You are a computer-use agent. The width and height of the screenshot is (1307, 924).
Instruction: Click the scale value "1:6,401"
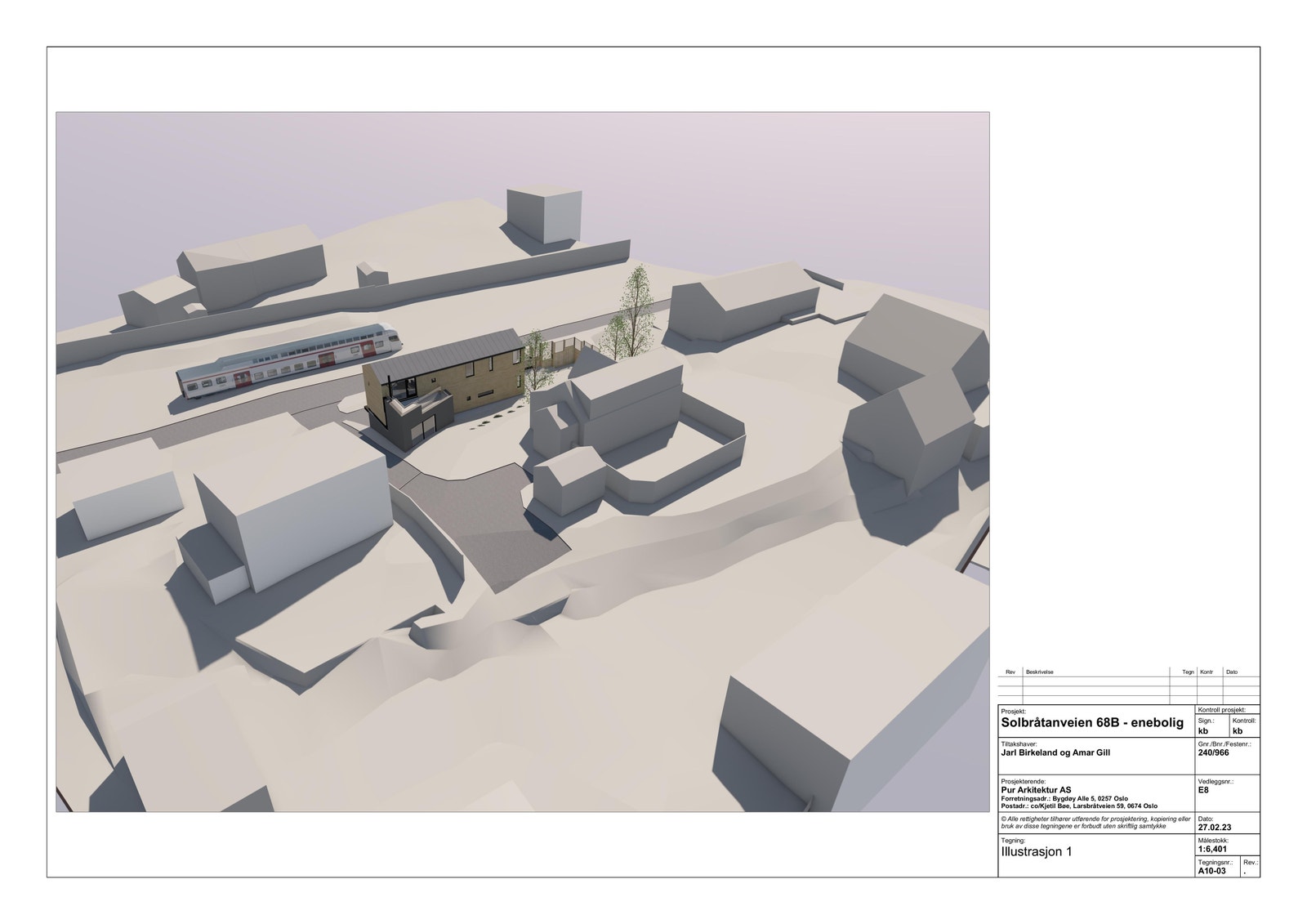1213,848
